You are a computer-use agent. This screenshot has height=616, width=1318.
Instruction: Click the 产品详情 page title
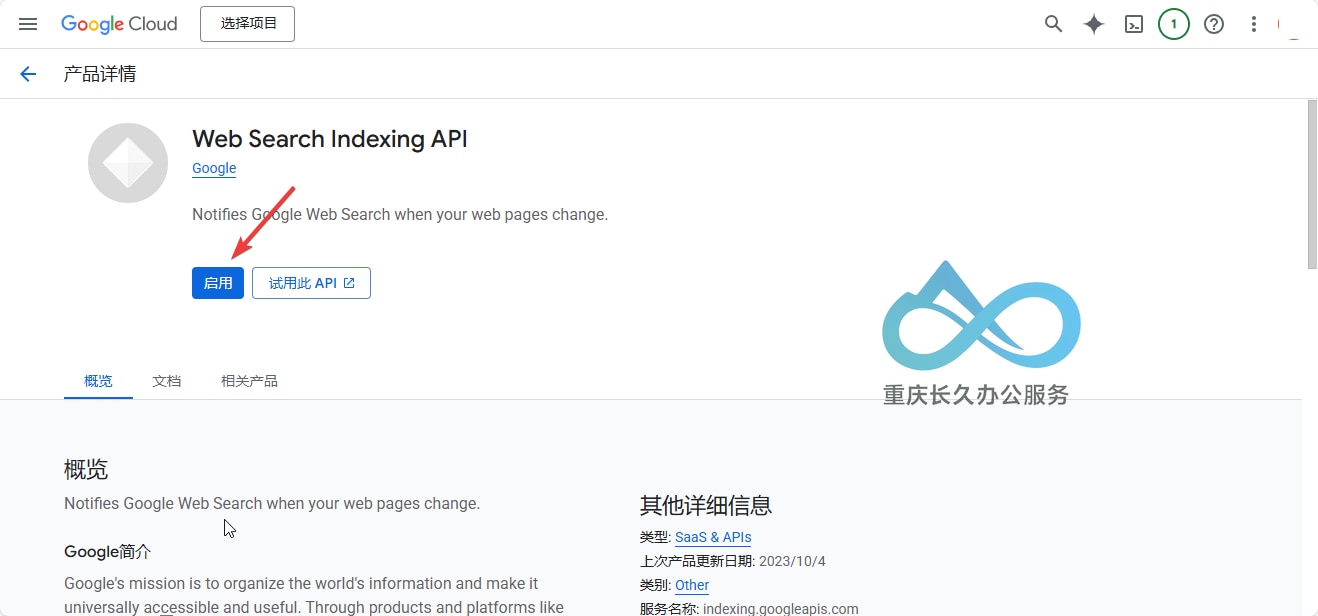[100, 74]
